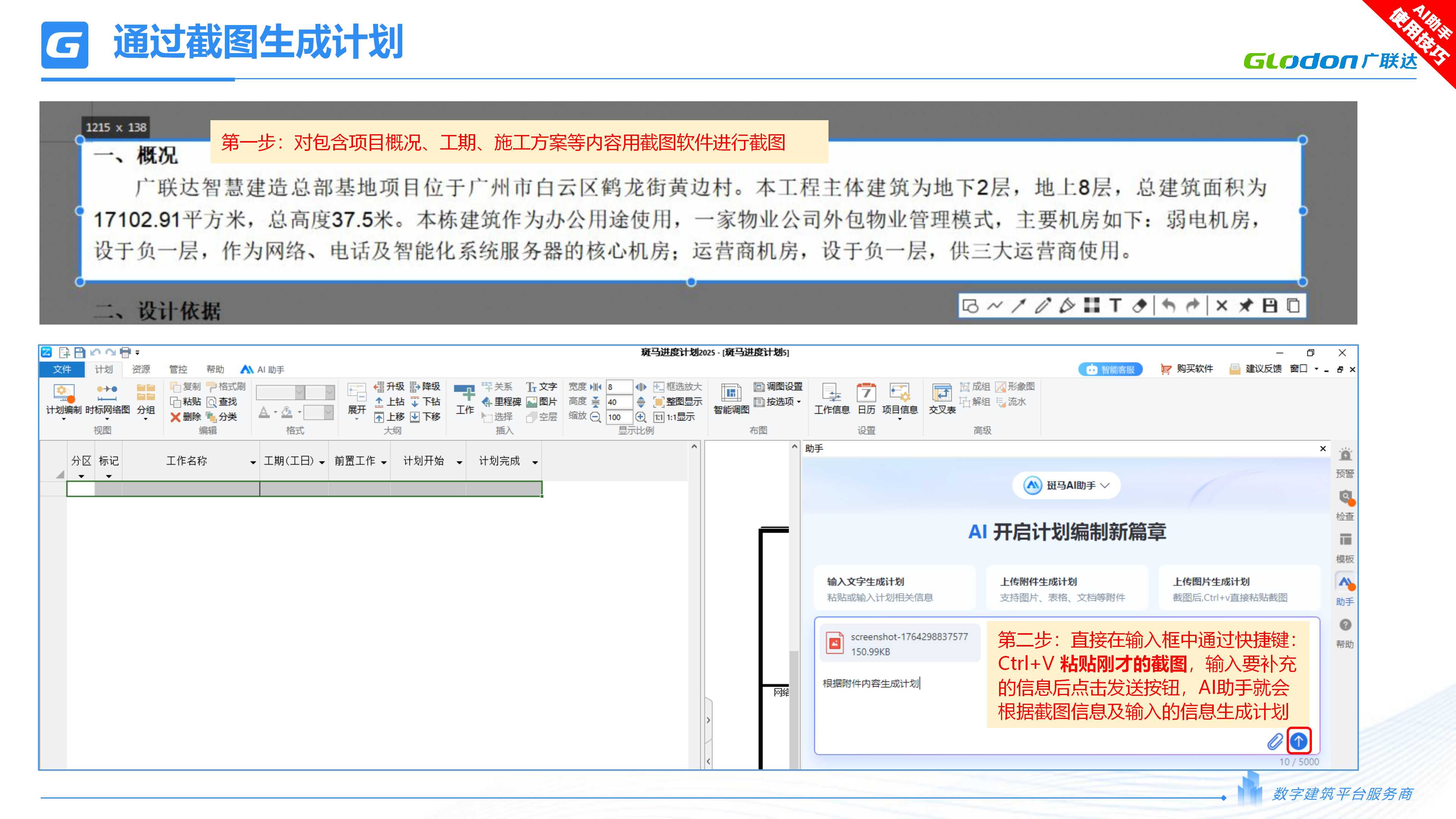
Task: Click the zoom-in plus beside 缩放 field
Action: click(x=640, y=417)
